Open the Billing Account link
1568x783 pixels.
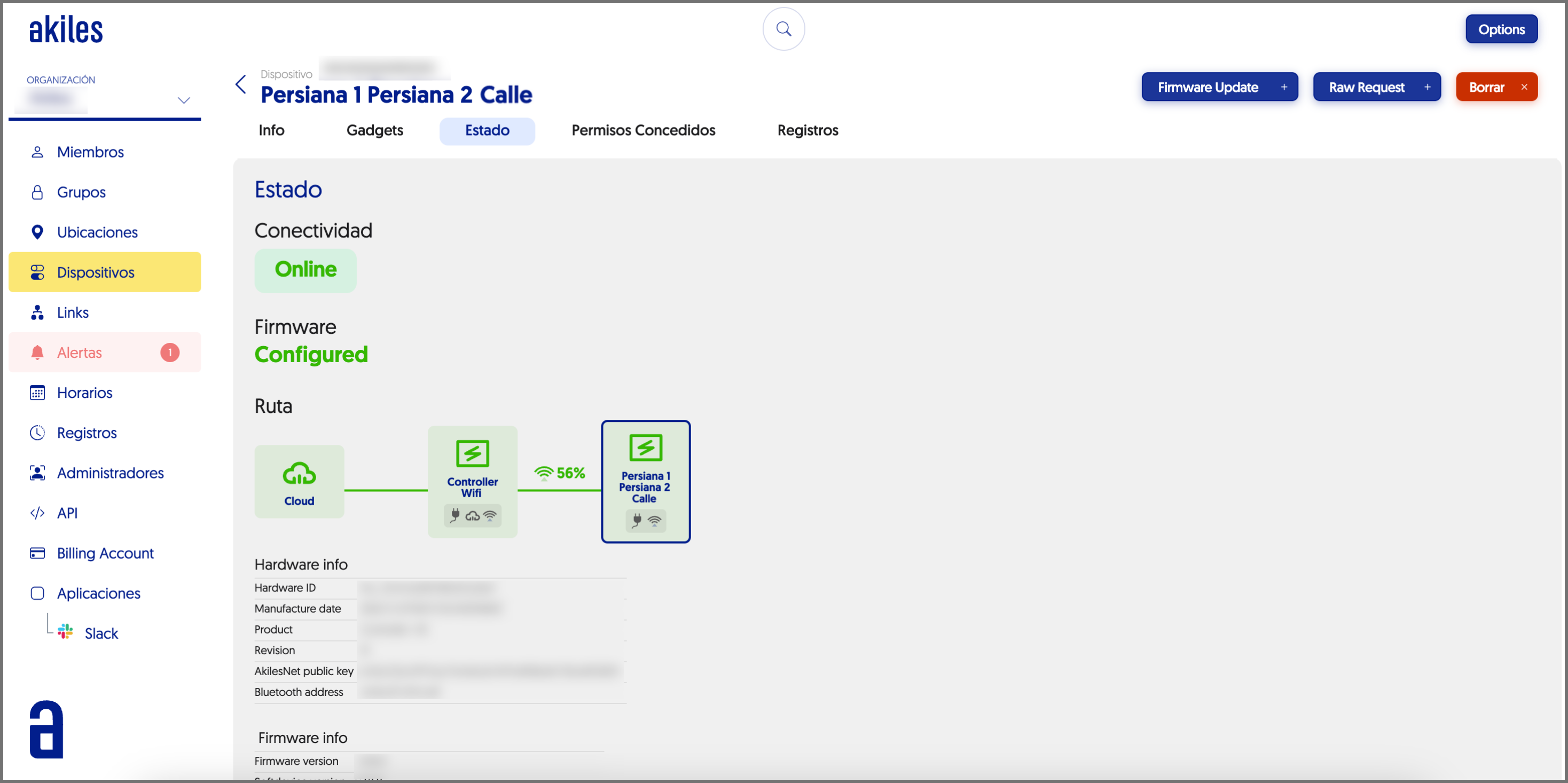(105, 553)
